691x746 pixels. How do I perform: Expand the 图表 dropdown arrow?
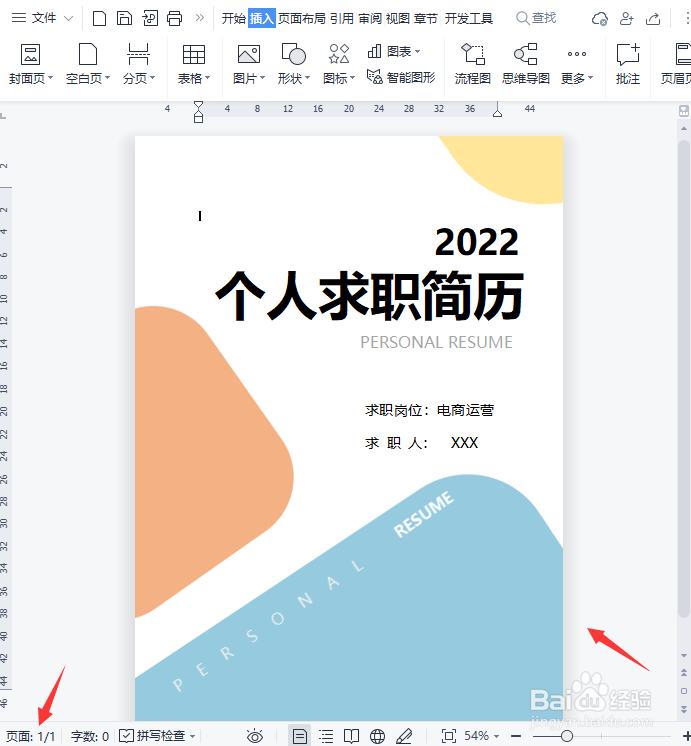[417, 51]
